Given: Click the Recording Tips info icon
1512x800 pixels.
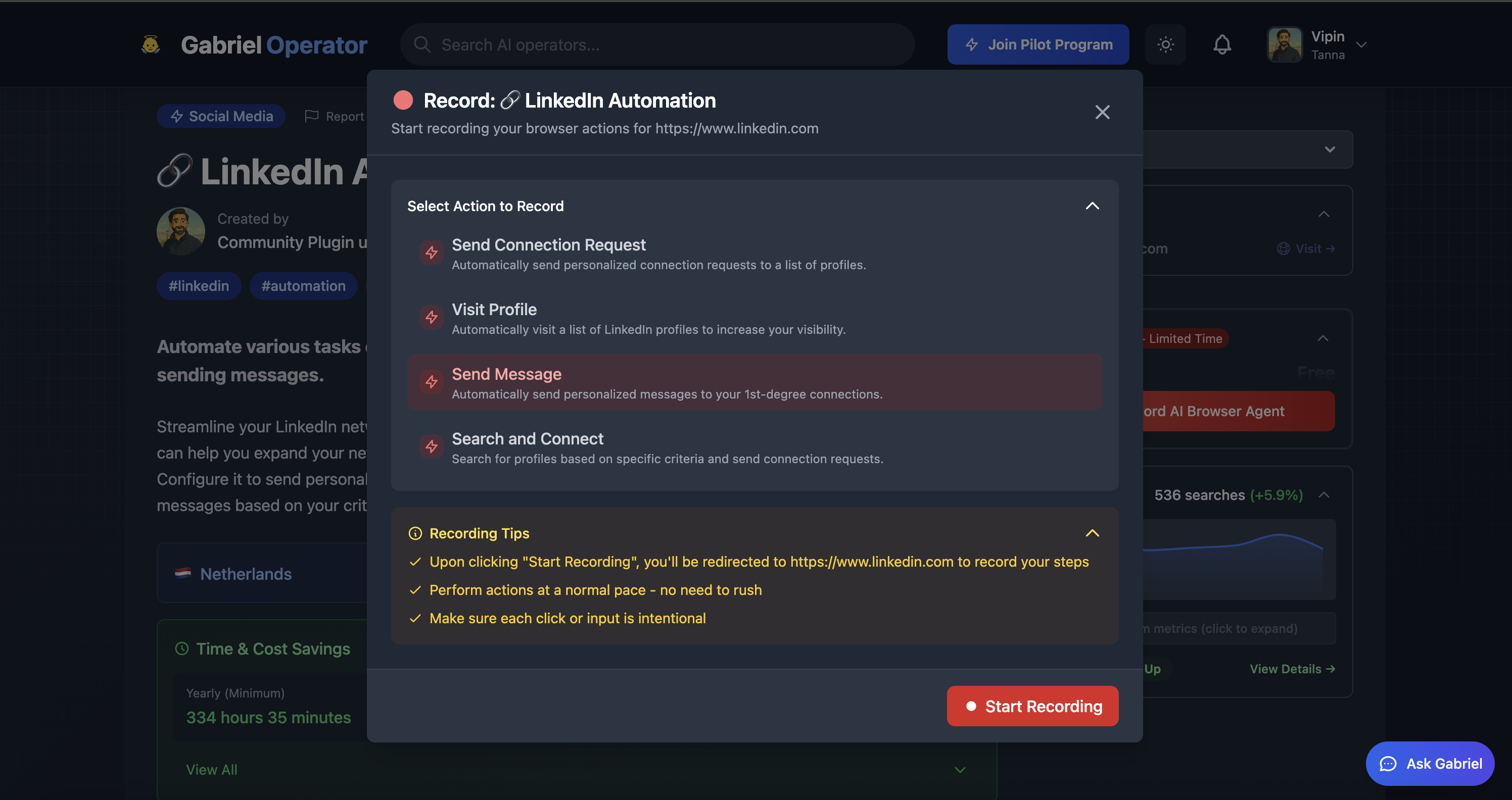Looking at the screenshot, I should click(x=415, y=533).
